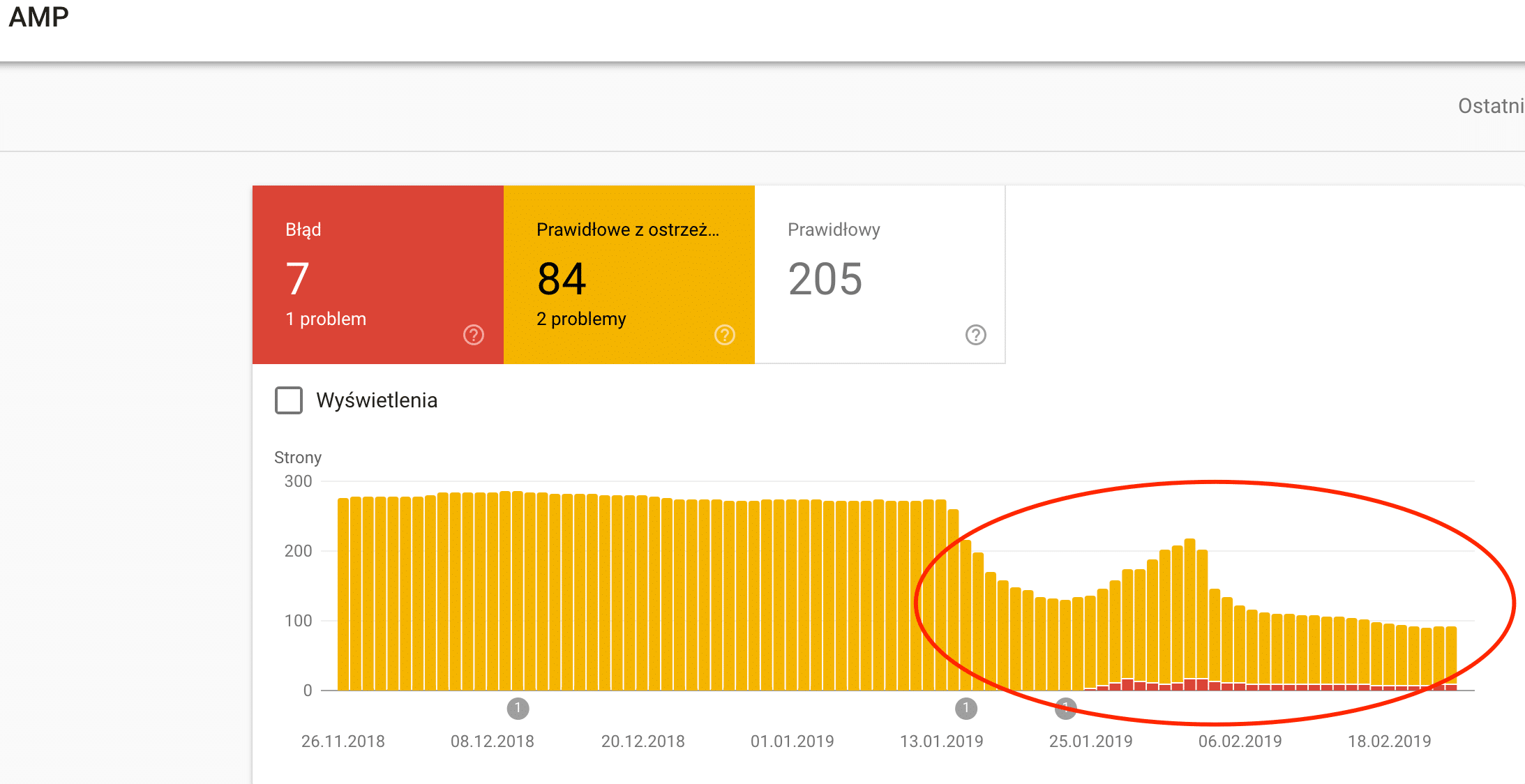Viewport: 1525px width, 784px height.
Task: Click help icon in yellow warnings card
Action: (725, 335)
